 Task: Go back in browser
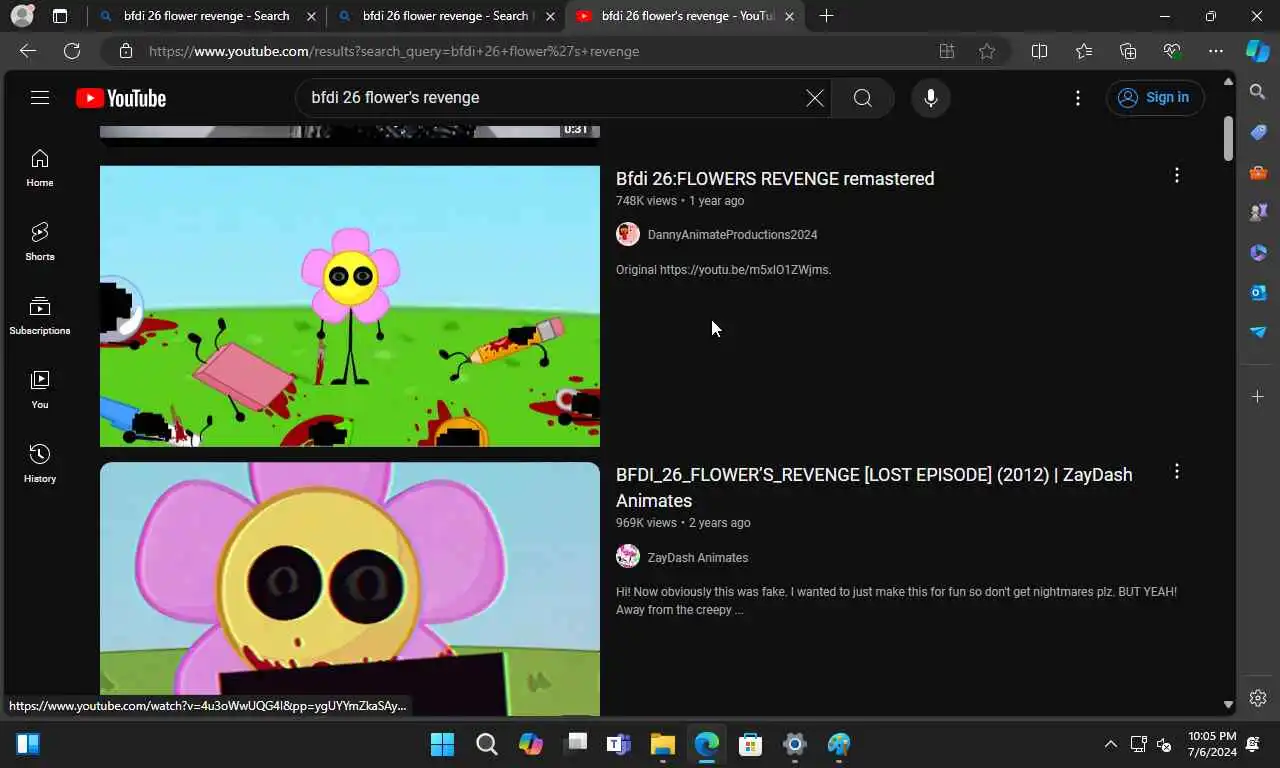[x=28, y=51]
